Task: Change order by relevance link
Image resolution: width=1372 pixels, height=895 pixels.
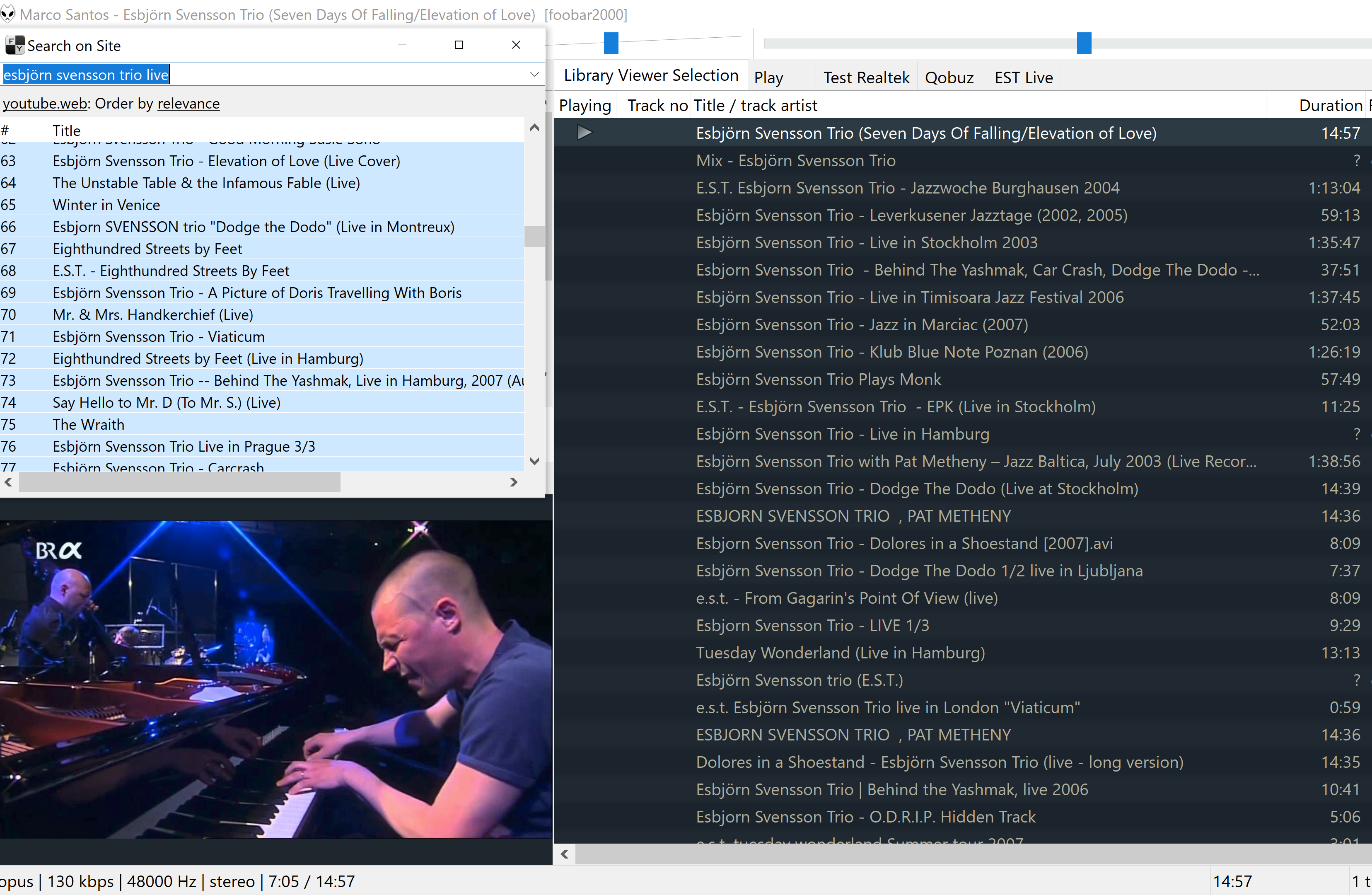Action: point(188,103)
